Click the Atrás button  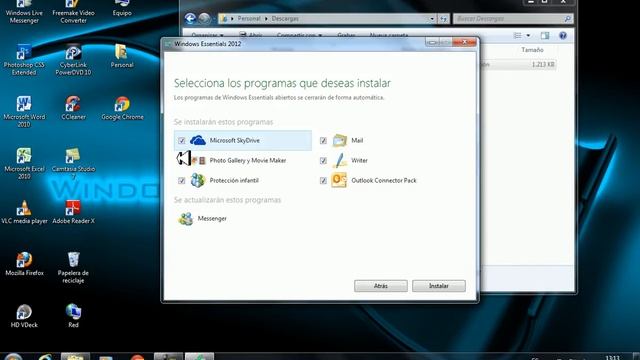coord(381,286)
